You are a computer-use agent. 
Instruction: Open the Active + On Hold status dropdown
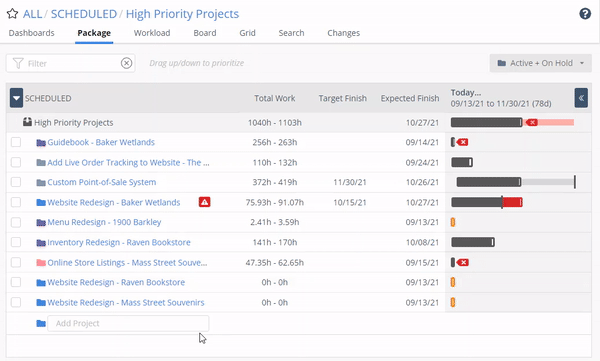point(540,63)
